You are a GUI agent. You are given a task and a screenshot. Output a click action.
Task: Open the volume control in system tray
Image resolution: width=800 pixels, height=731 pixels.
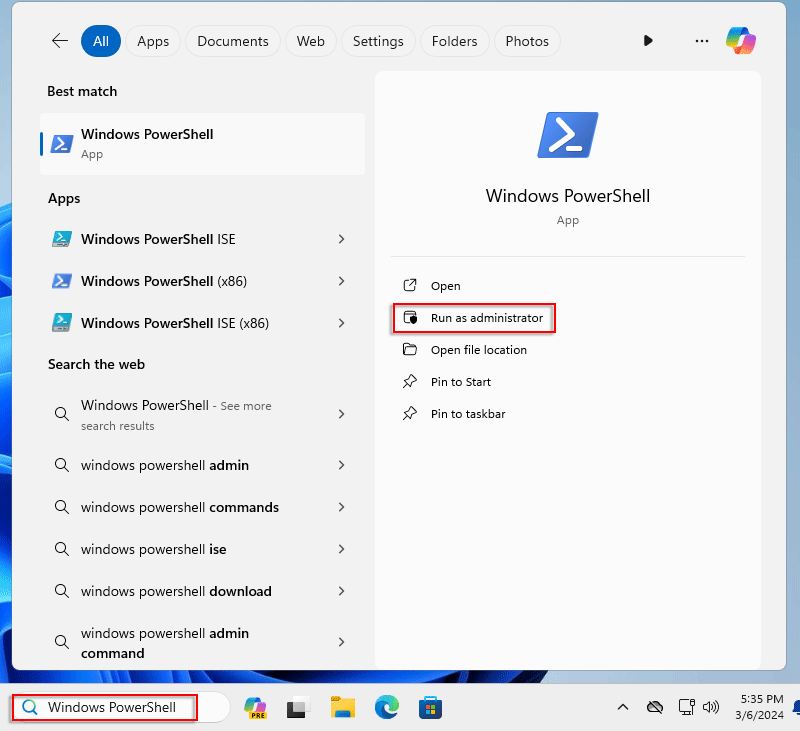[711, 707]
